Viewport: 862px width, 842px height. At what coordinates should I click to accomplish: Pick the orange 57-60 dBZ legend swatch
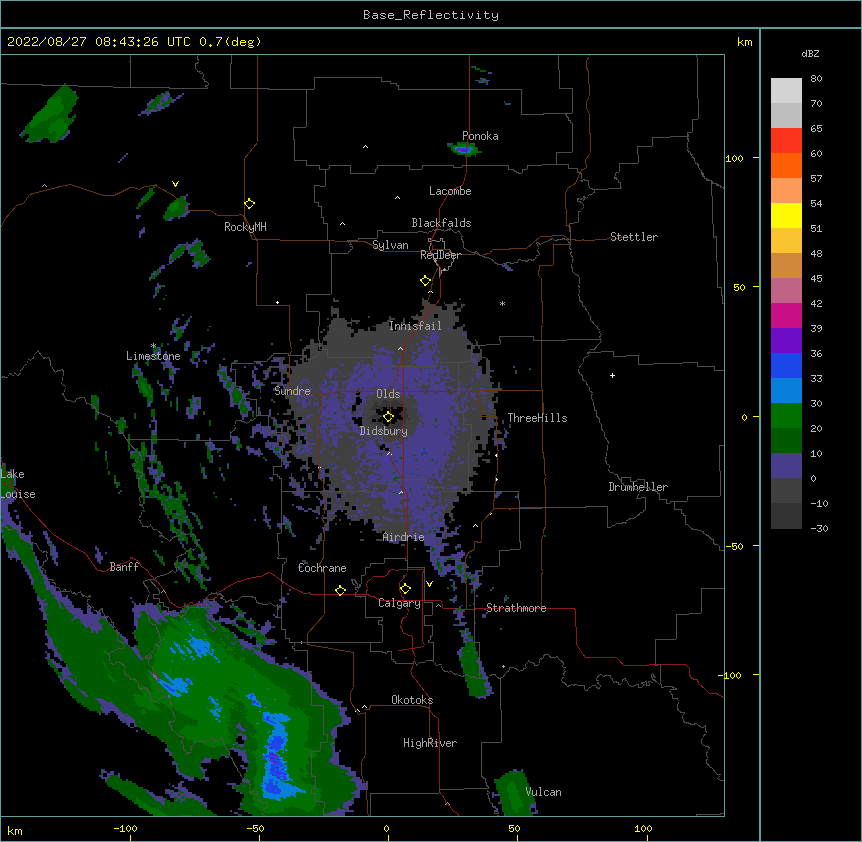(786, 165)
